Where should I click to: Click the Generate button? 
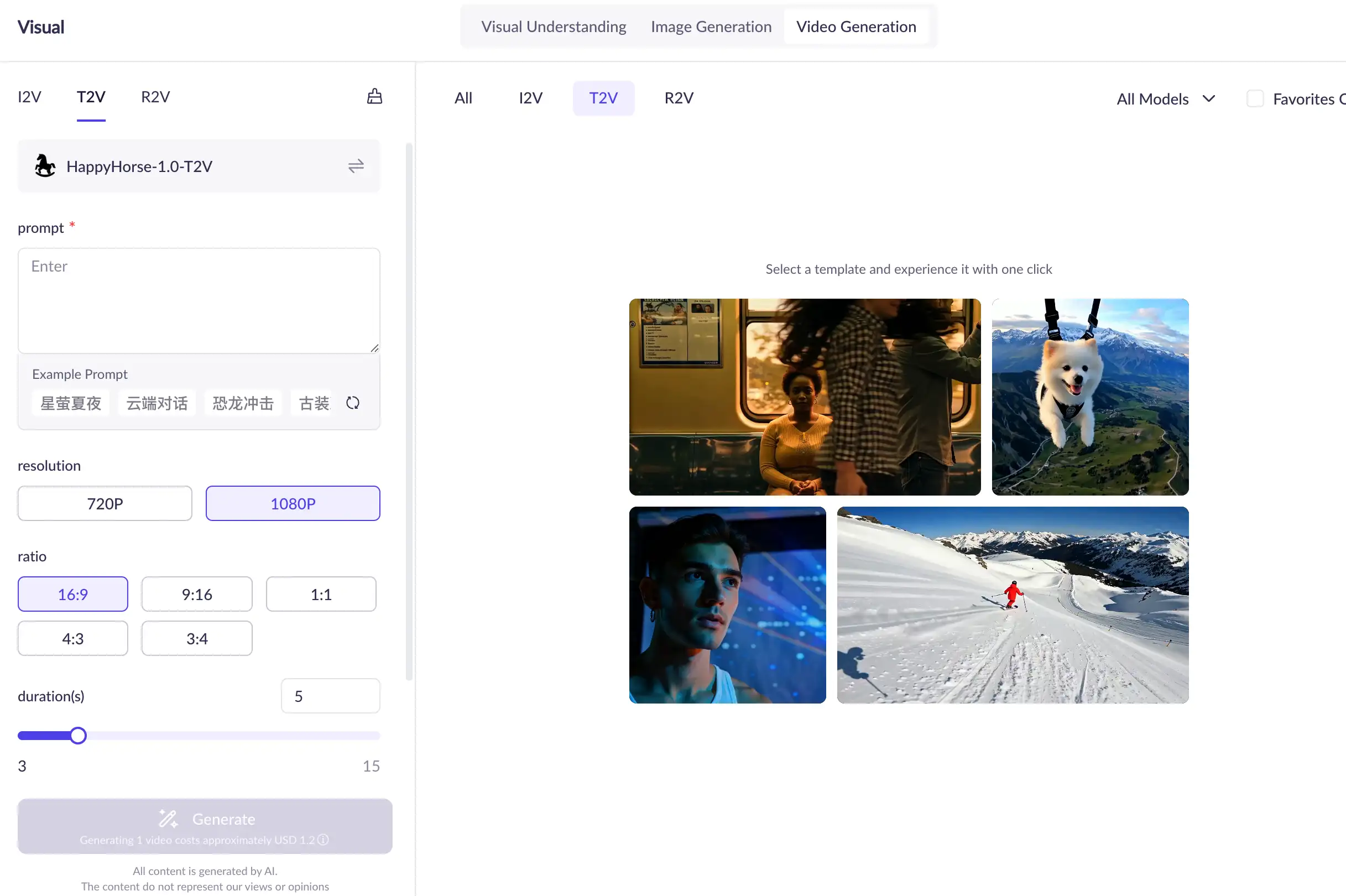point(205,826)
